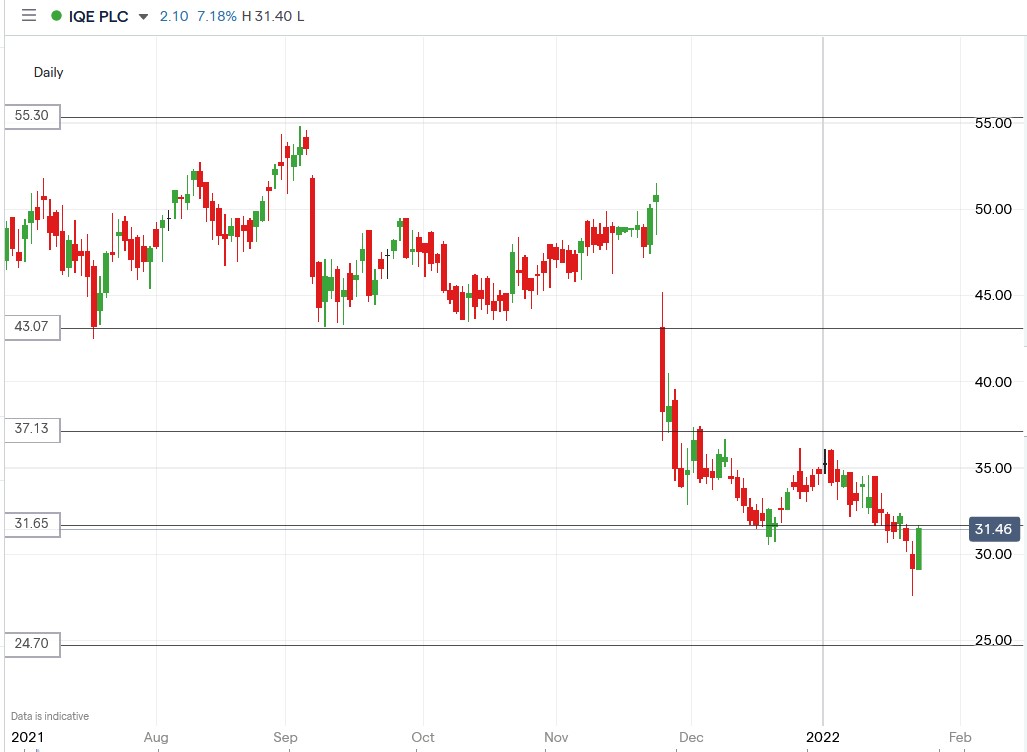
Task: Select the Daily timeframe label
Action: pos(48,72)
